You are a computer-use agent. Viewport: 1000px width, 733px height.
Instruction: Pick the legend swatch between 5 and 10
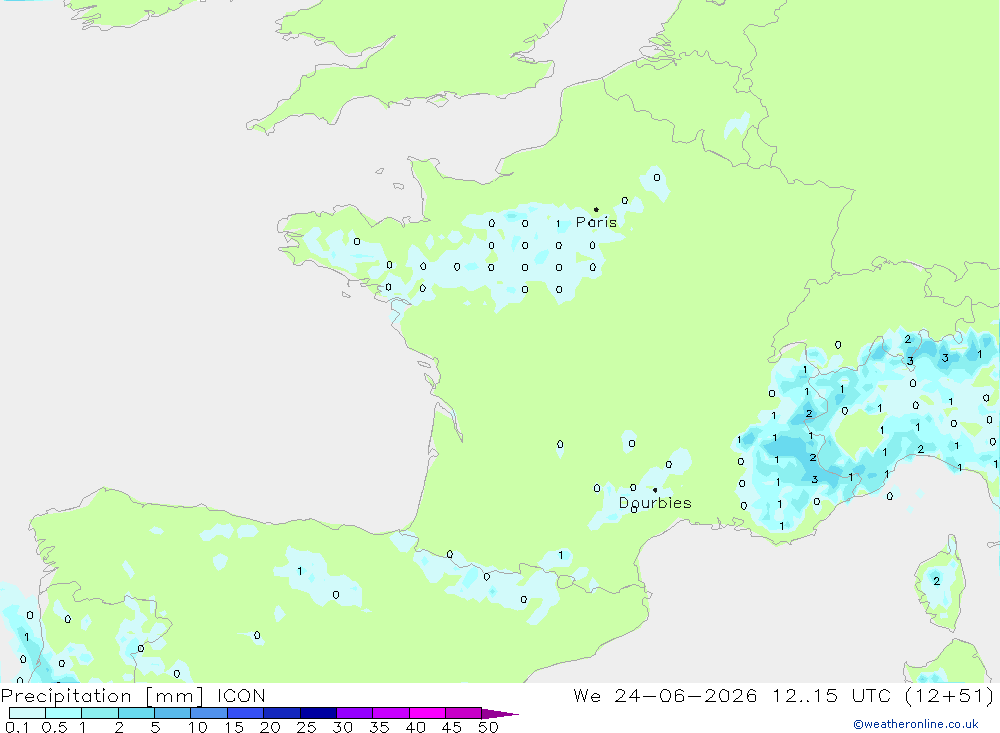[172, 713]
